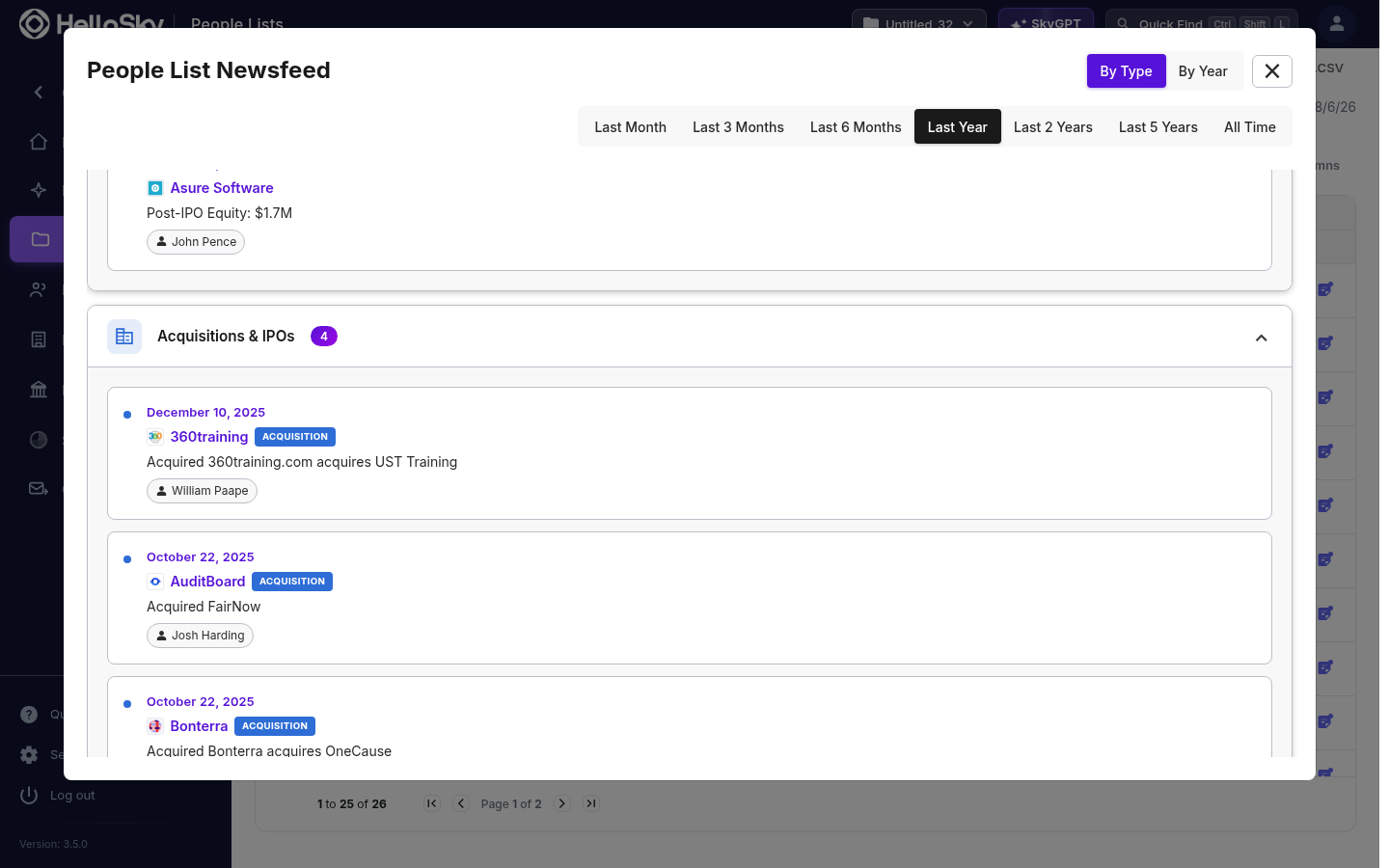This screenshot has height=868, width=1389.
Task: Open the folder lists icon in sidebar
Action: 41,239
